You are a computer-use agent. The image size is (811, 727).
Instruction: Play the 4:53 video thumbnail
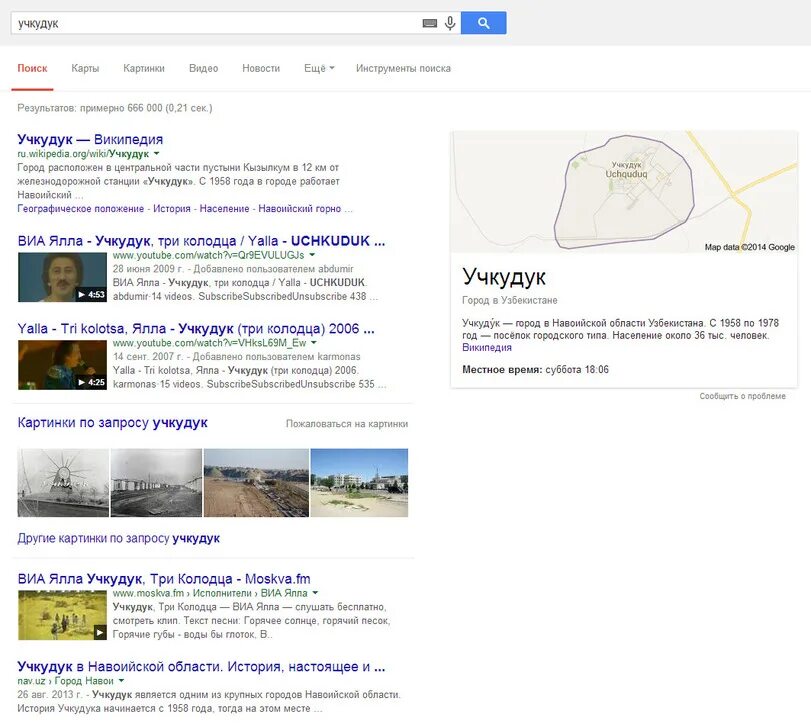(62, 277)
